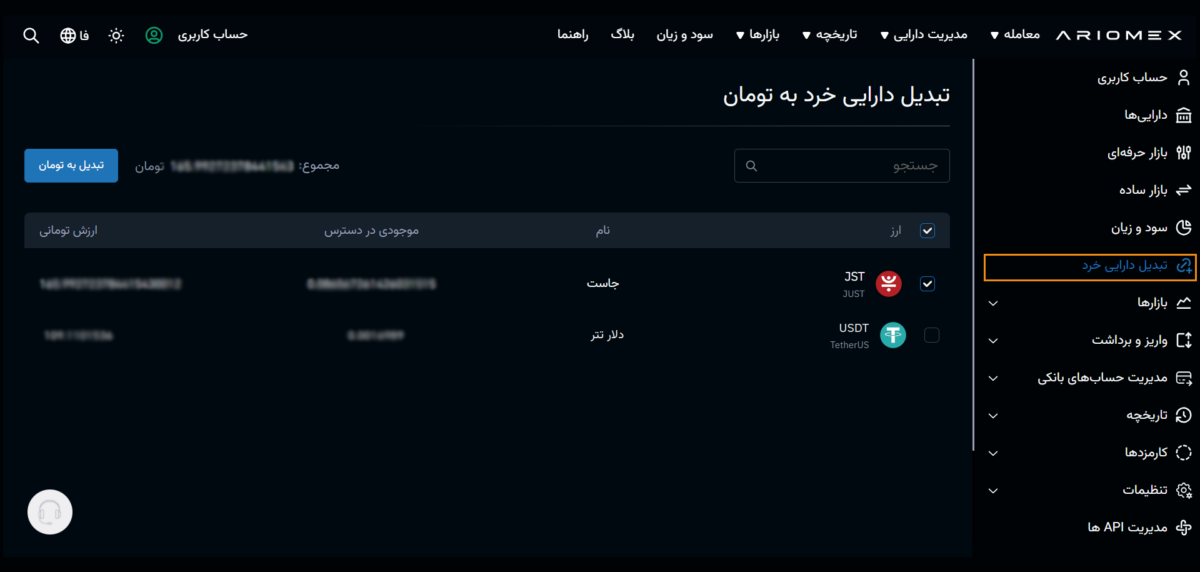Click the green user profile icon
The image size is (1200, 572).
[154, 35]
